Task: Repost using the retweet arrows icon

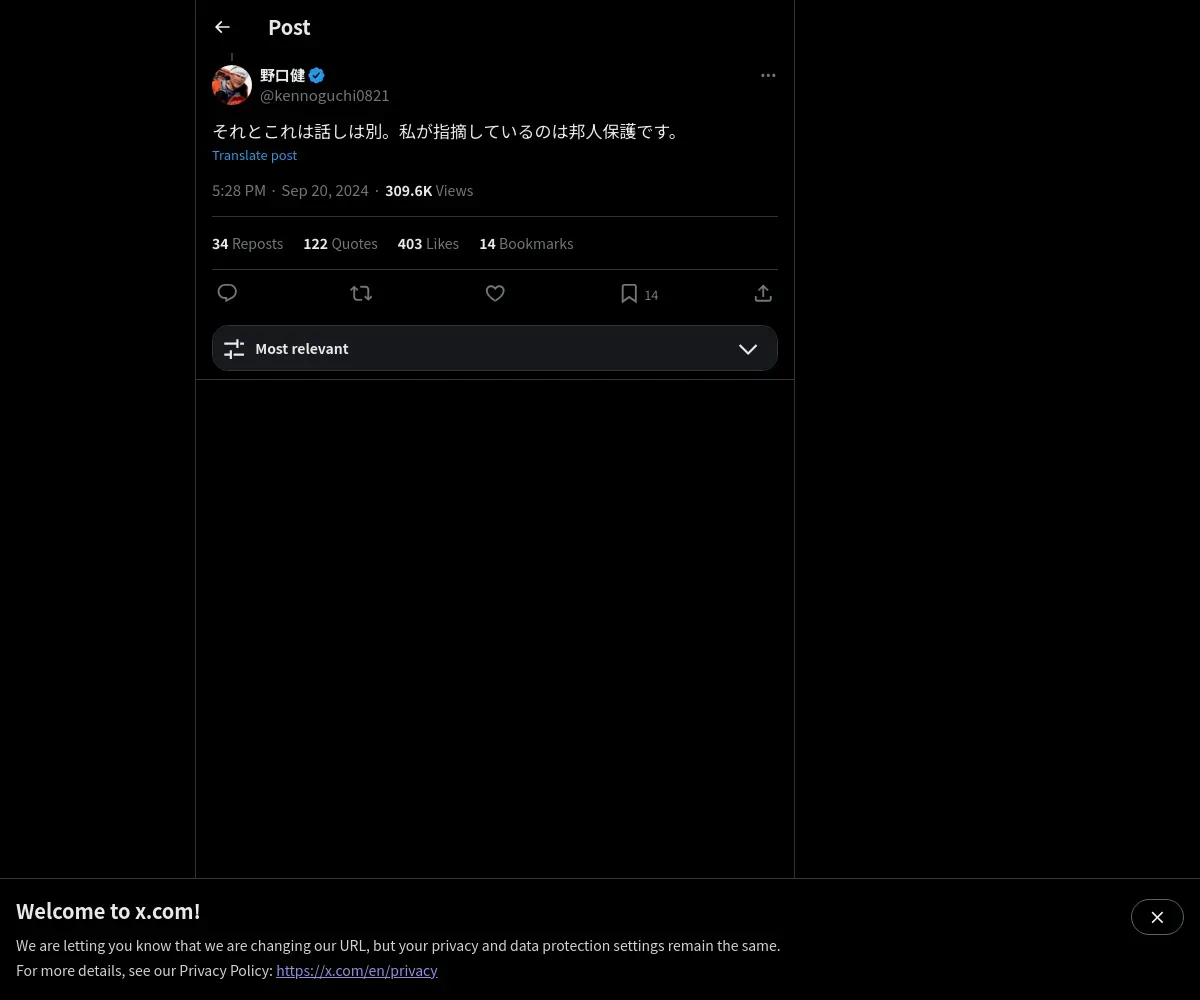Action: point(361,293)
